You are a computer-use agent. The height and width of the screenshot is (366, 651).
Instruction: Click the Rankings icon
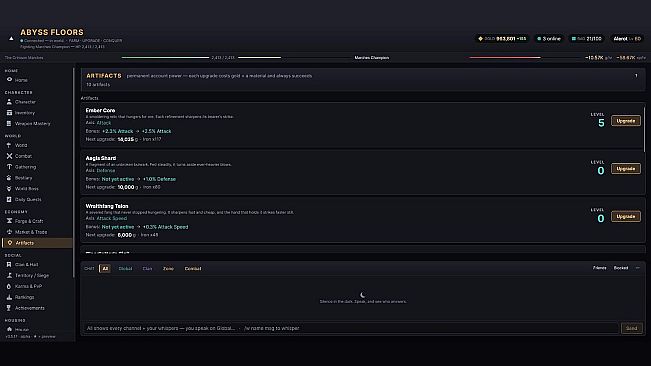point(9,297)
